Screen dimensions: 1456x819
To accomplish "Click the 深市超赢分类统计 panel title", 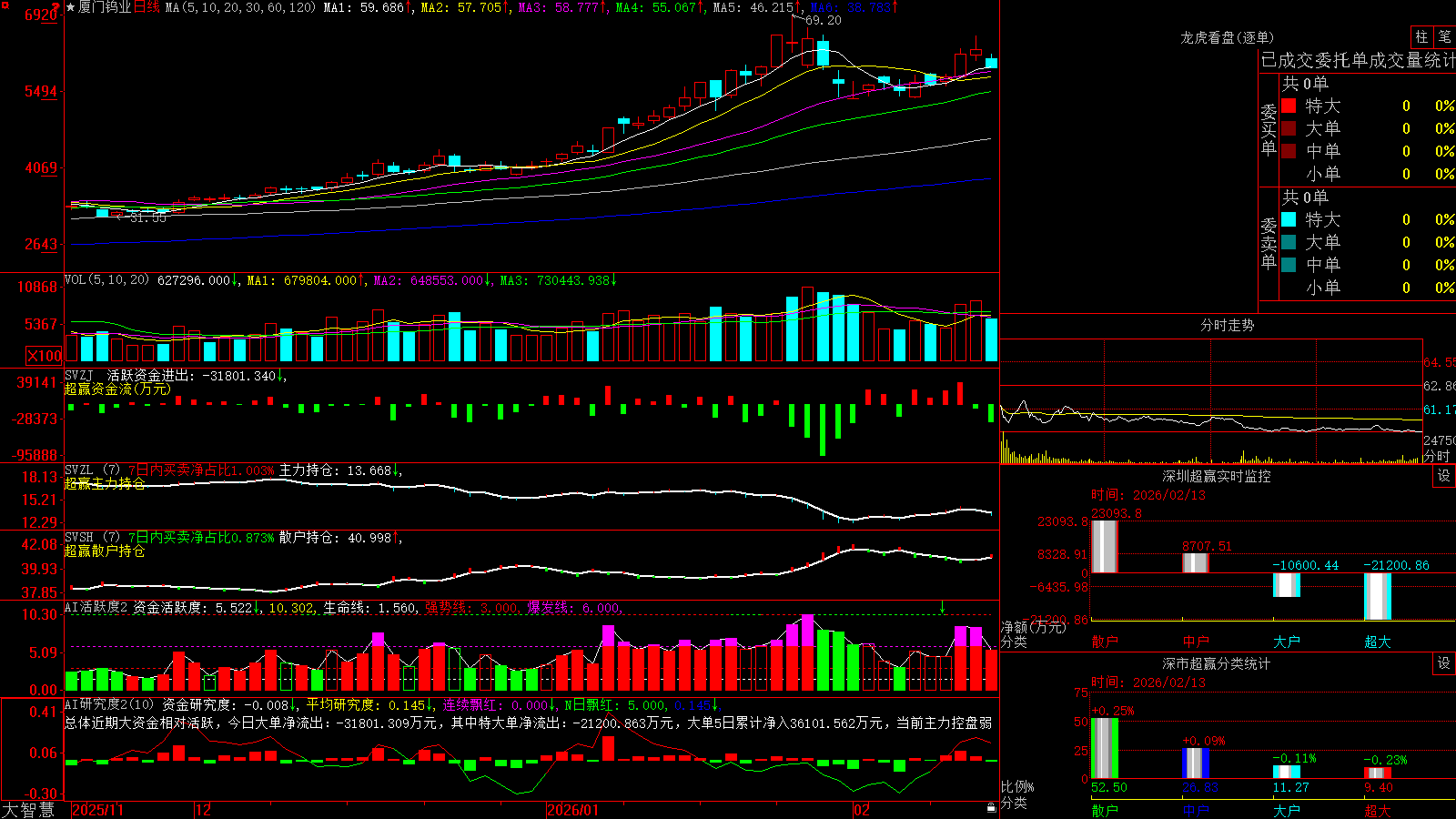I will 1216,663.
